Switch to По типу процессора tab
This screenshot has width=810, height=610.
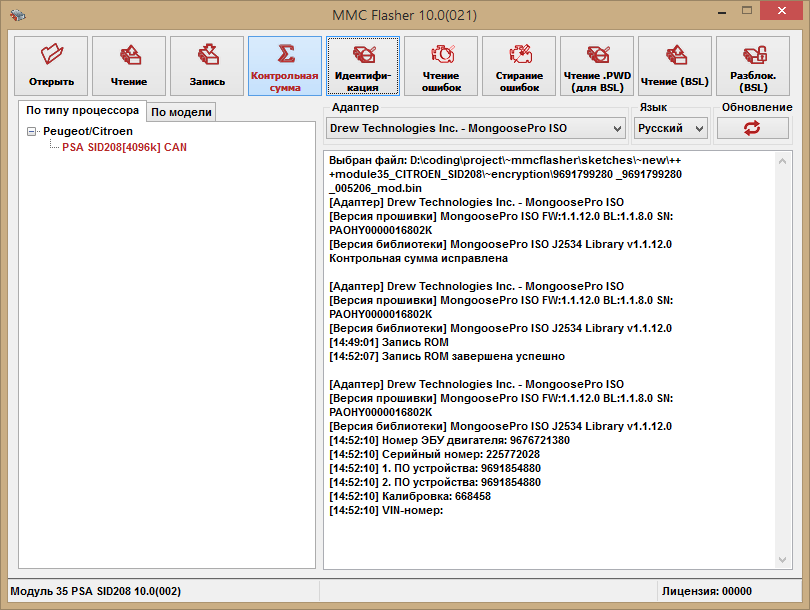tap(82, 110)
